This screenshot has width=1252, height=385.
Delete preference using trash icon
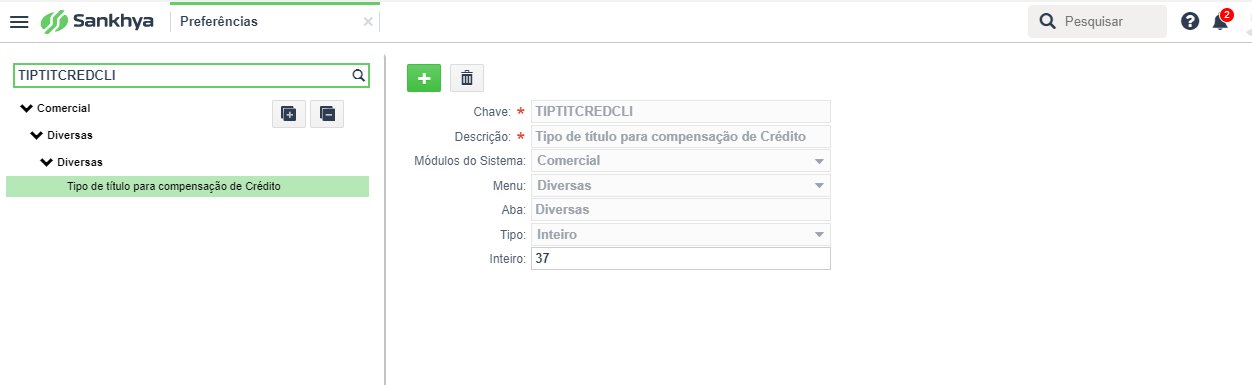click(467, 77)
